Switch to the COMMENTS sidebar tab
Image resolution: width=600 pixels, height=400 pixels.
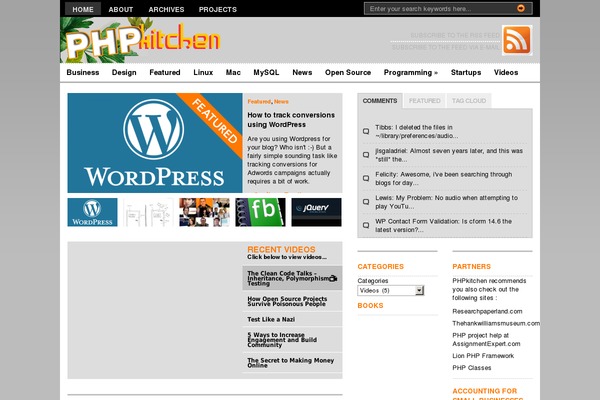point(380,101)
